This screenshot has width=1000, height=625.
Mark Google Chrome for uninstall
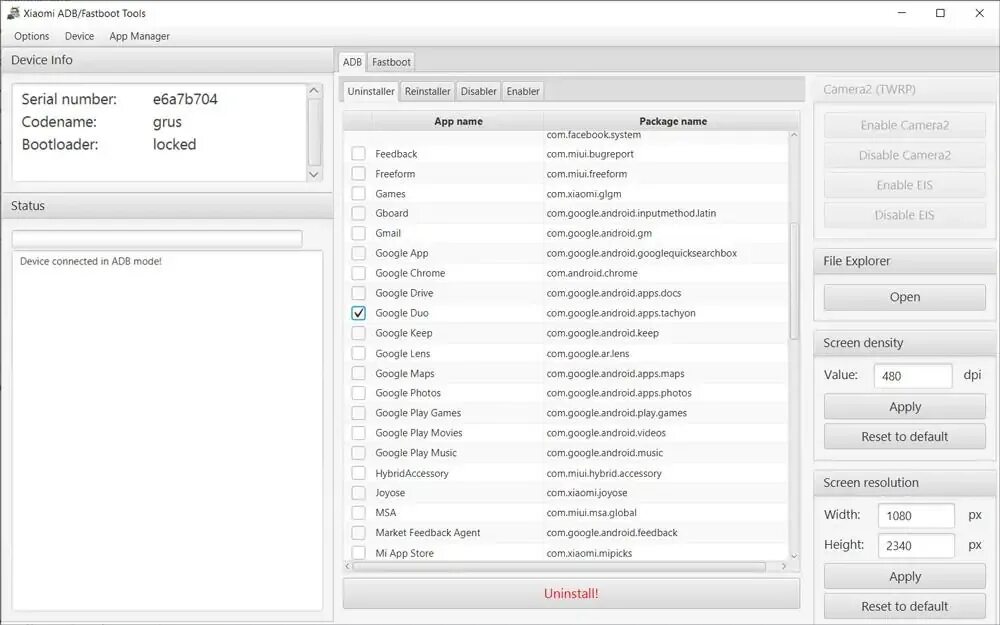(358, 273)
